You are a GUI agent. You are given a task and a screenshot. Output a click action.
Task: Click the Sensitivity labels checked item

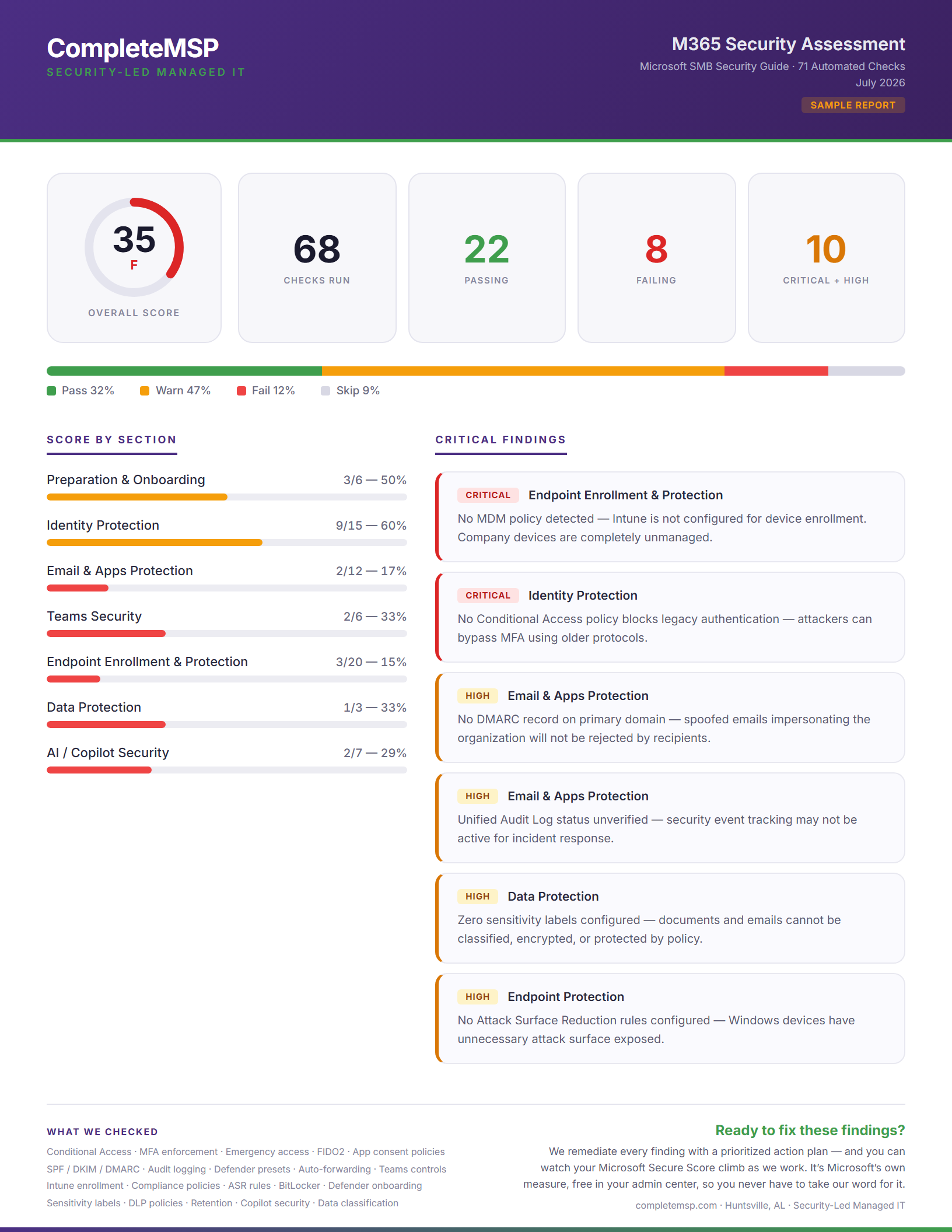point(83,1203)
